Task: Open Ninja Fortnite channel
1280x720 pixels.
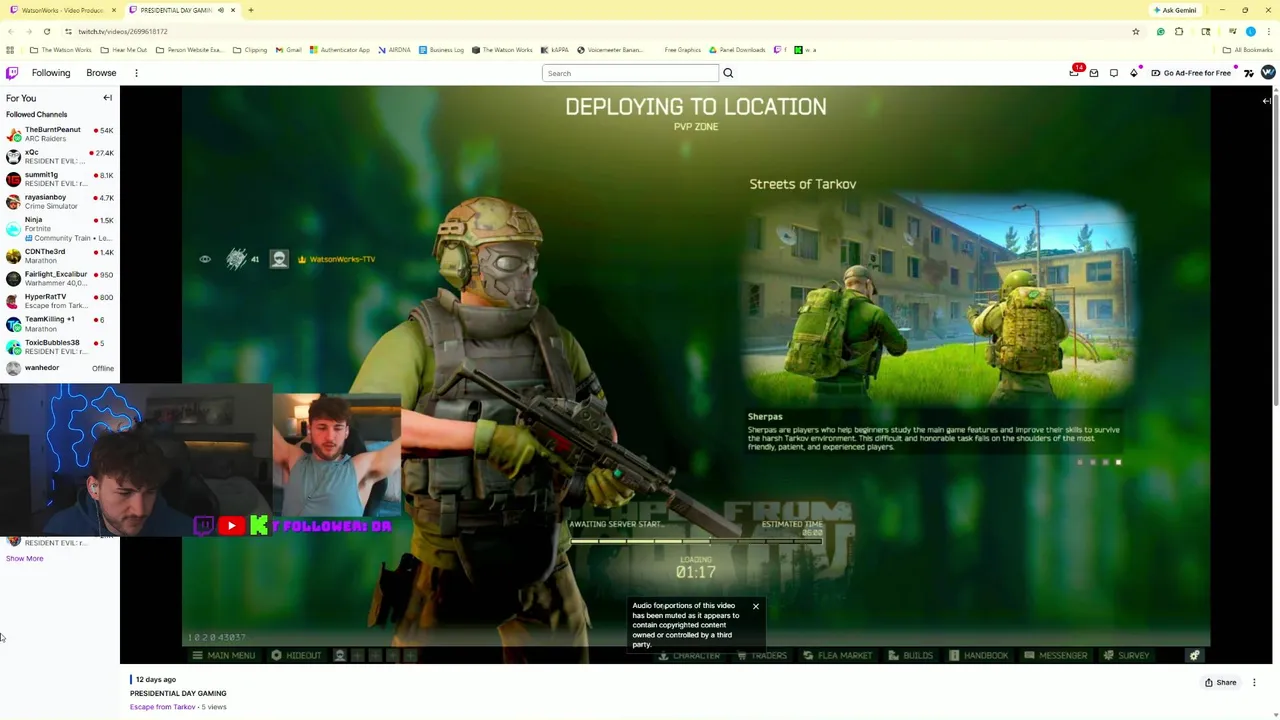Action: click(60, 228)
